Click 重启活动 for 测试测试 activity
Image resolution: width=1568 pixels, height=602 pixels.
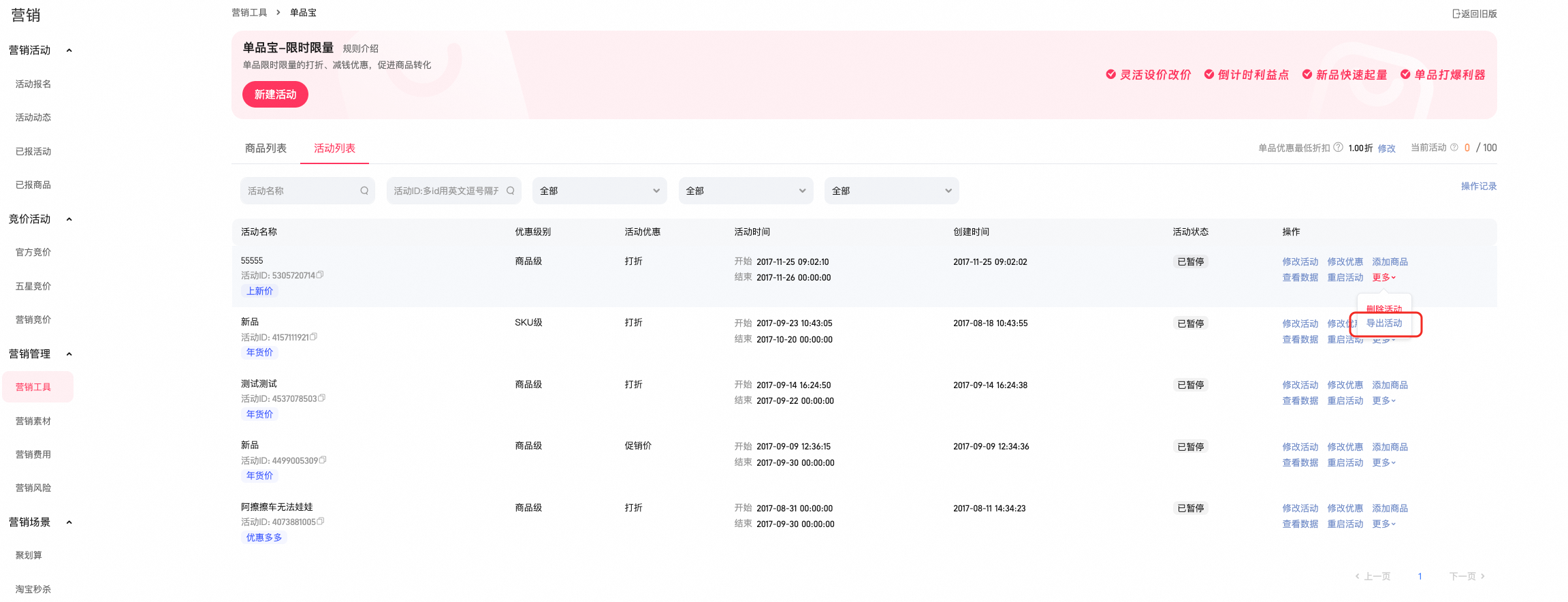point(1345,400)
